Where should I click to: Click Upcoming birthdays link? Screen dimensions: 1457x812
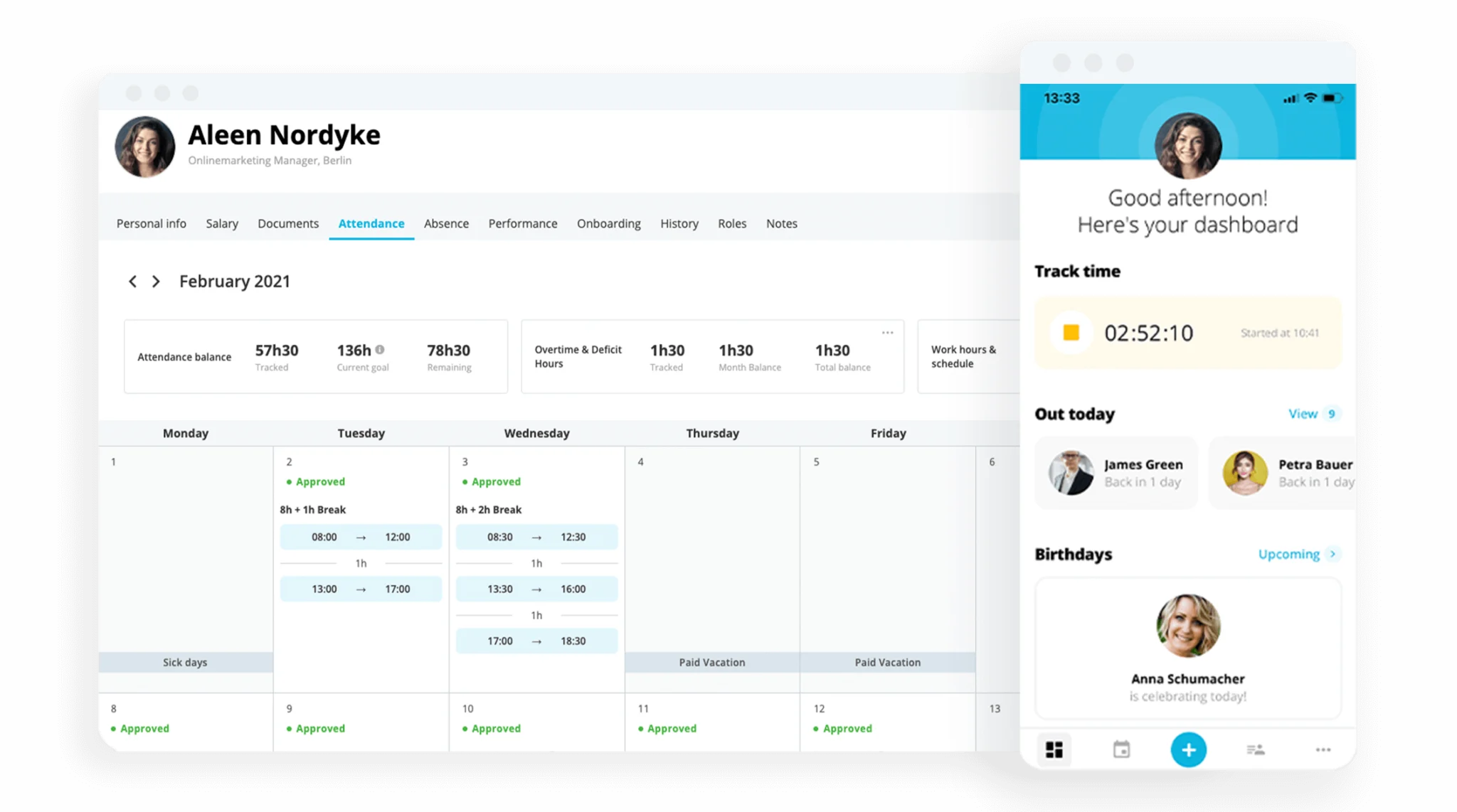(x=1297, y=554)
